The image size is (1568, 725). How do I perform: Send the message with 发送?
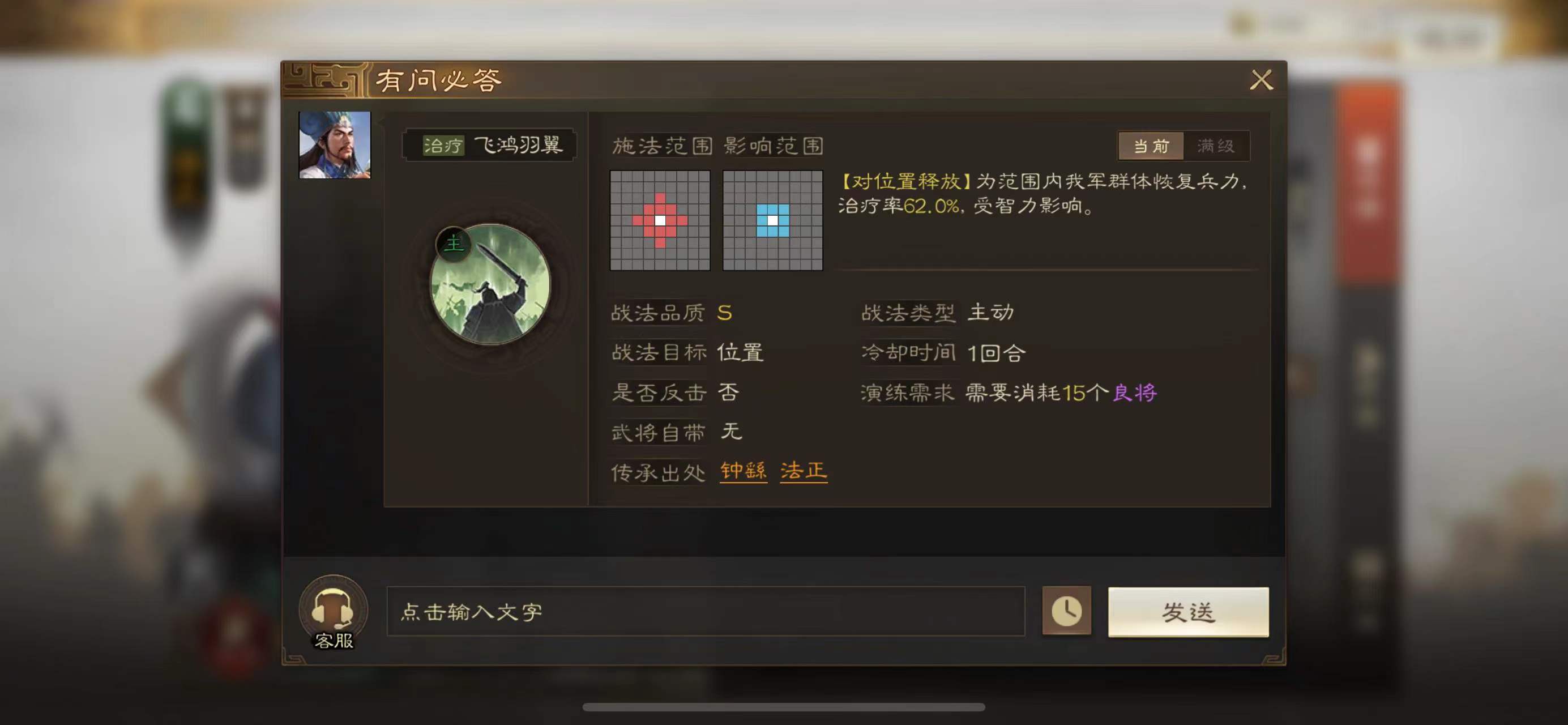point(1188,612)
